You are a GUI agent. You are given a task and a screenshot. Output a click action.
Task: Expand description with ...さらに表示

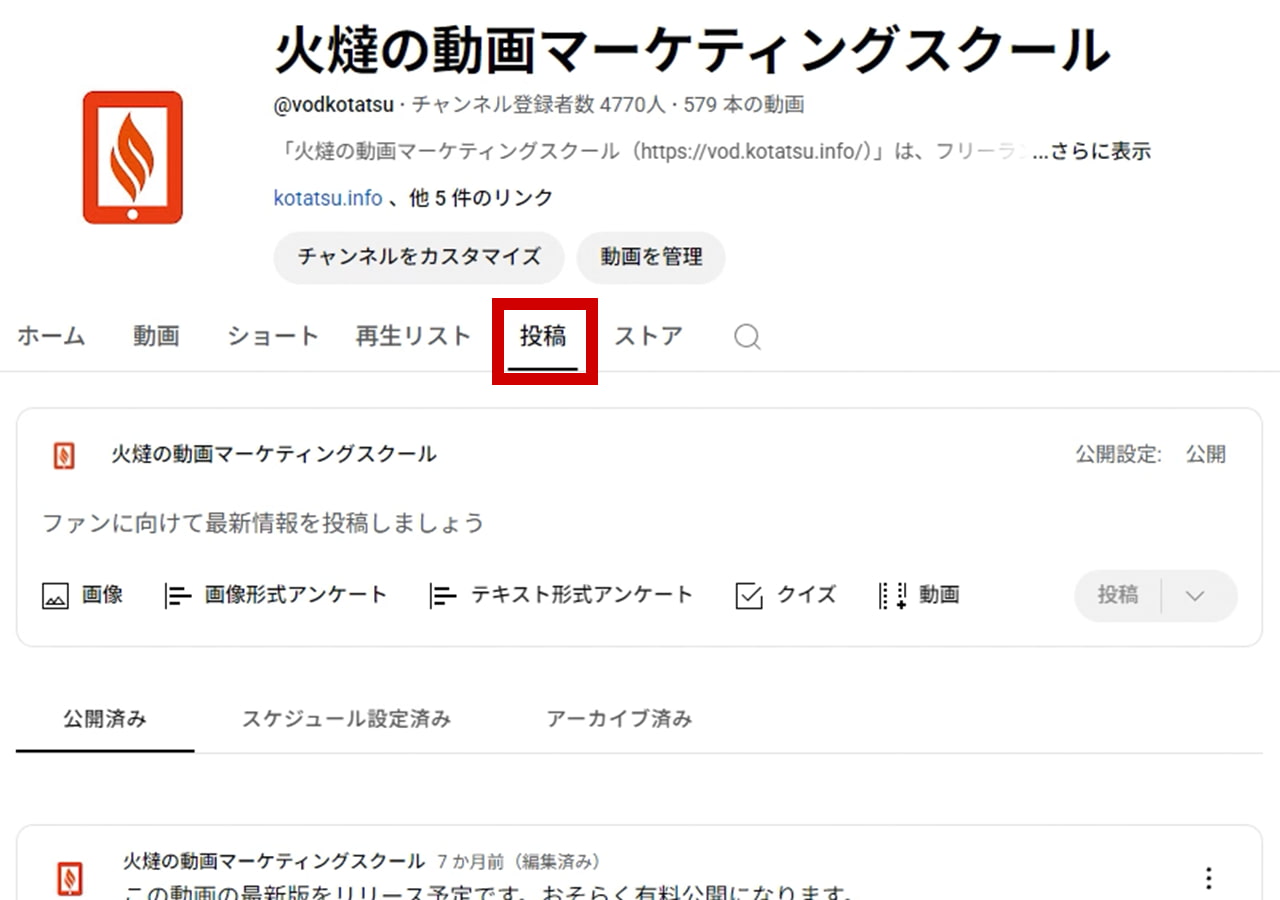[x=1091, y=152]
